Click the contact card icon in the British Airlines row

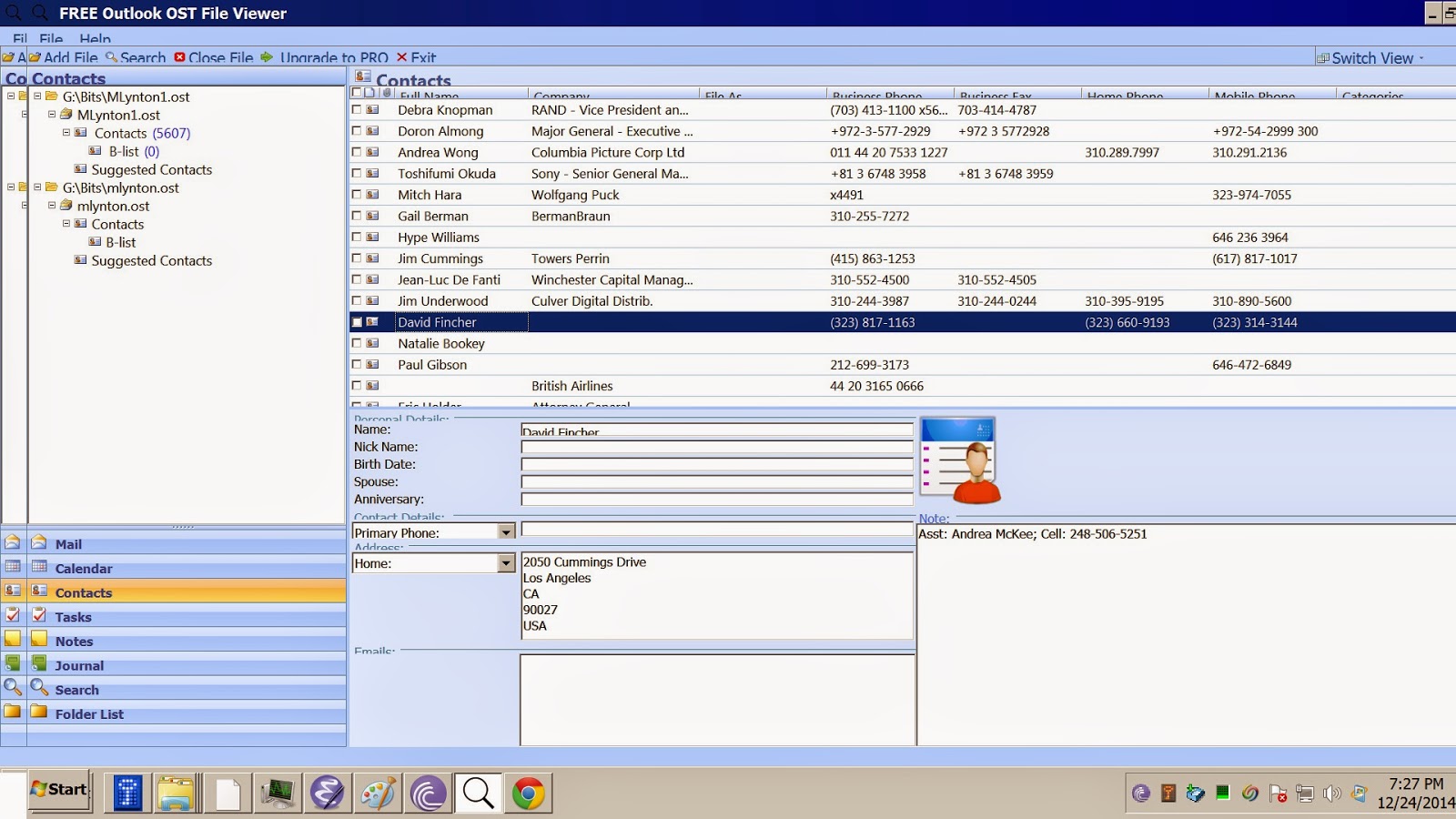tap(372, 385)
